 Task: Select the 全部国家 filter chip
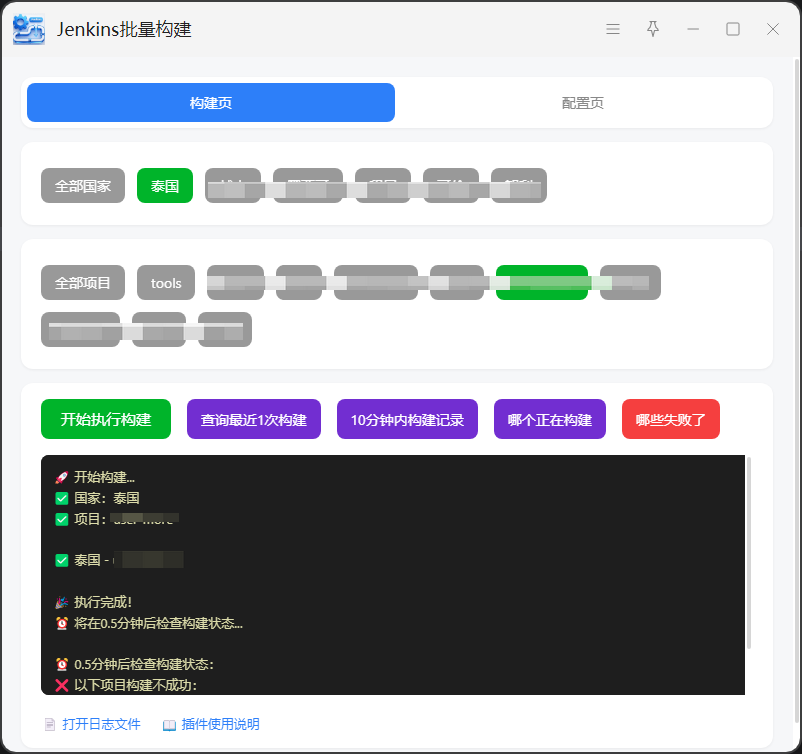[x=83, y=186]
